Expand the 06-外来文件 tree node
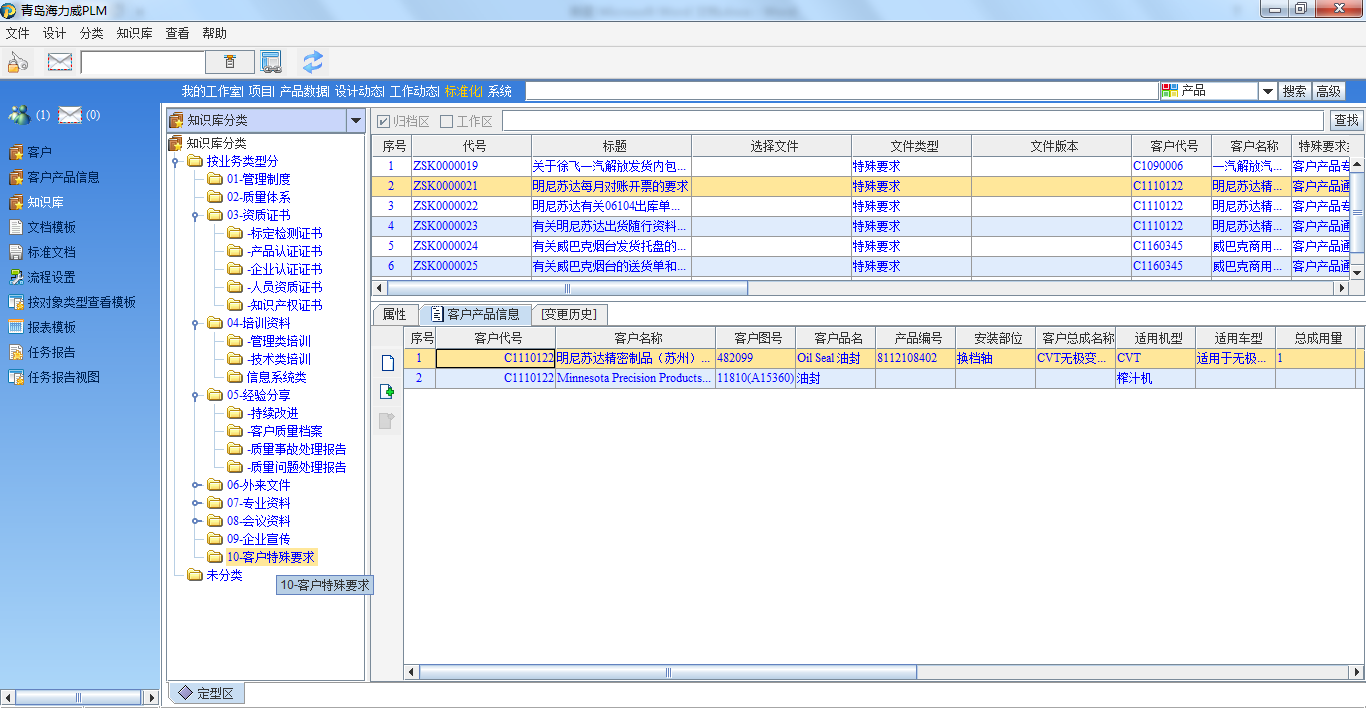Screen dimensions: 1366x708 click(x=195, y=485)
